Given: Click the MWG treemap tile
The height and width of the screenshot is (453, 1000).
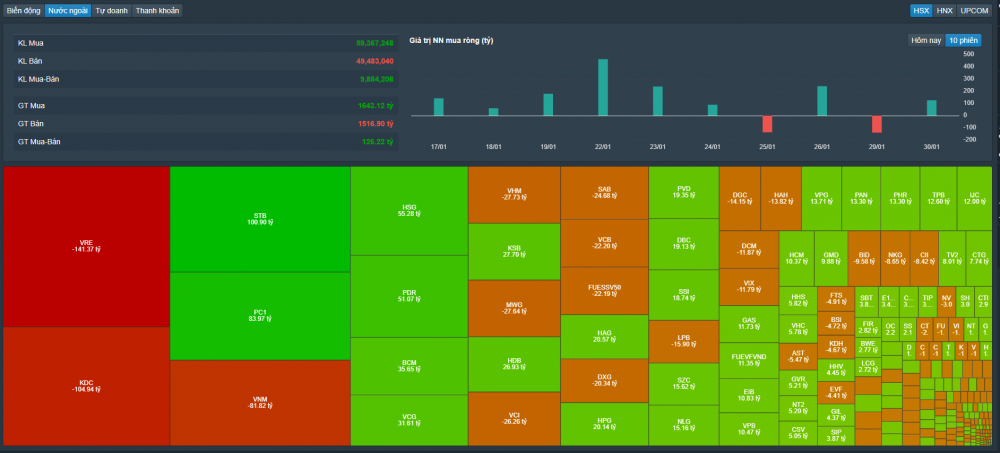Looking at the screenshot, I should tap(514, 308).
